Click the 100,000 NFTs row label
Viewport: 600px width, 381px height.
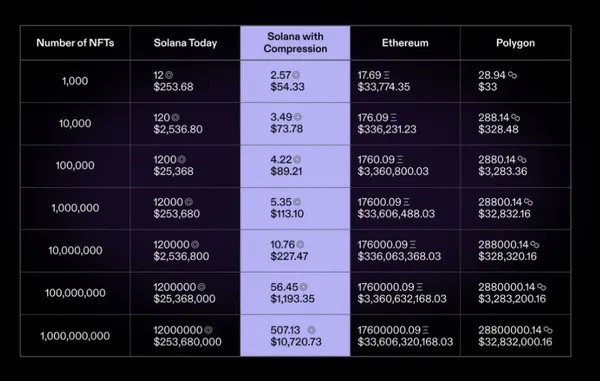(75, 166)
